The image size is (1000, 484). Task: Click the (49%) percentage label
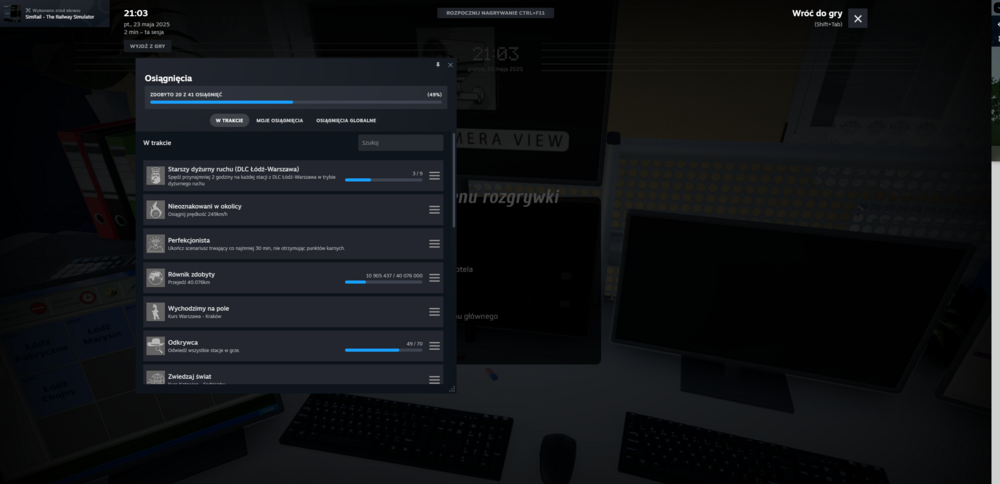click(x=434, y=94)
